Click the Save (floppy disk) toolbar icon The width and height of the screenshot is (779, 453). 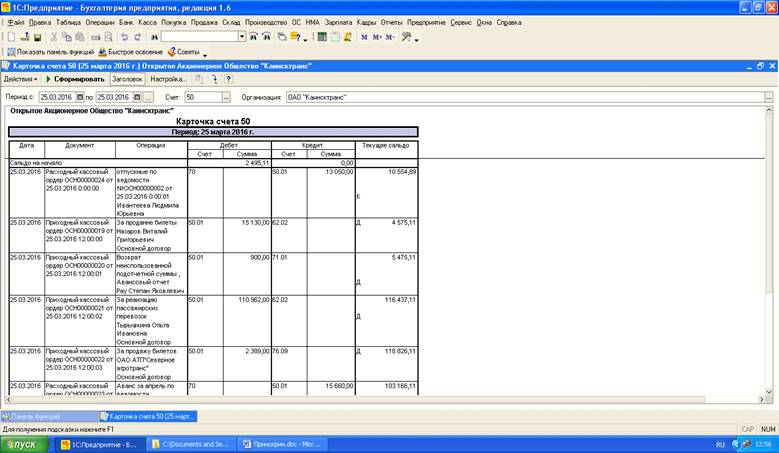(x=37, y=37)
